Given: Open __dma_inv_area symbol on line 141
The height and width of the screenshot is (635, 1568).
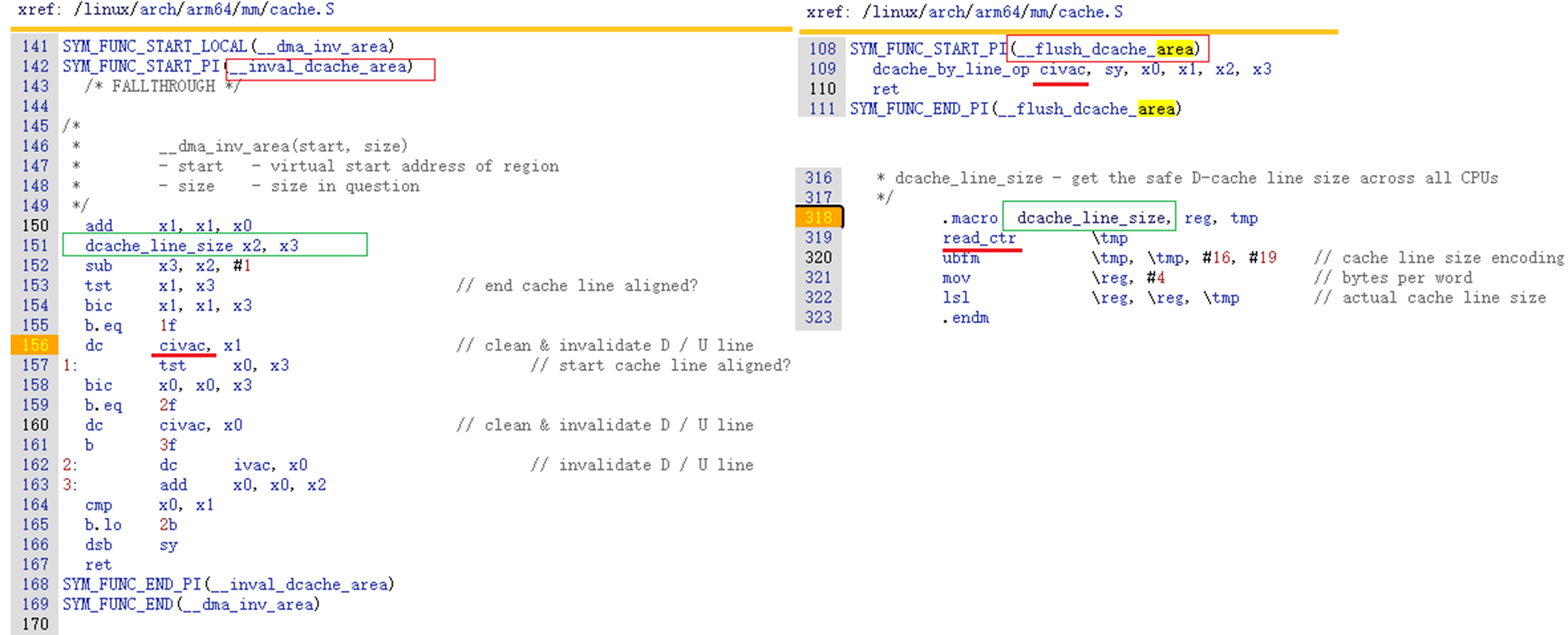Looking at the screenshot, I should coord(324,46).
